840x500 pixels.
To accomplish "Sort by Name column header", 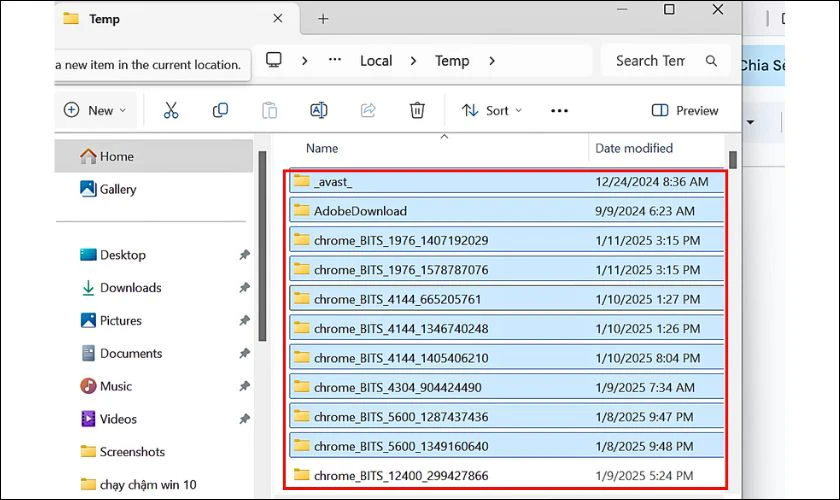I will click(x=322, y=148).
